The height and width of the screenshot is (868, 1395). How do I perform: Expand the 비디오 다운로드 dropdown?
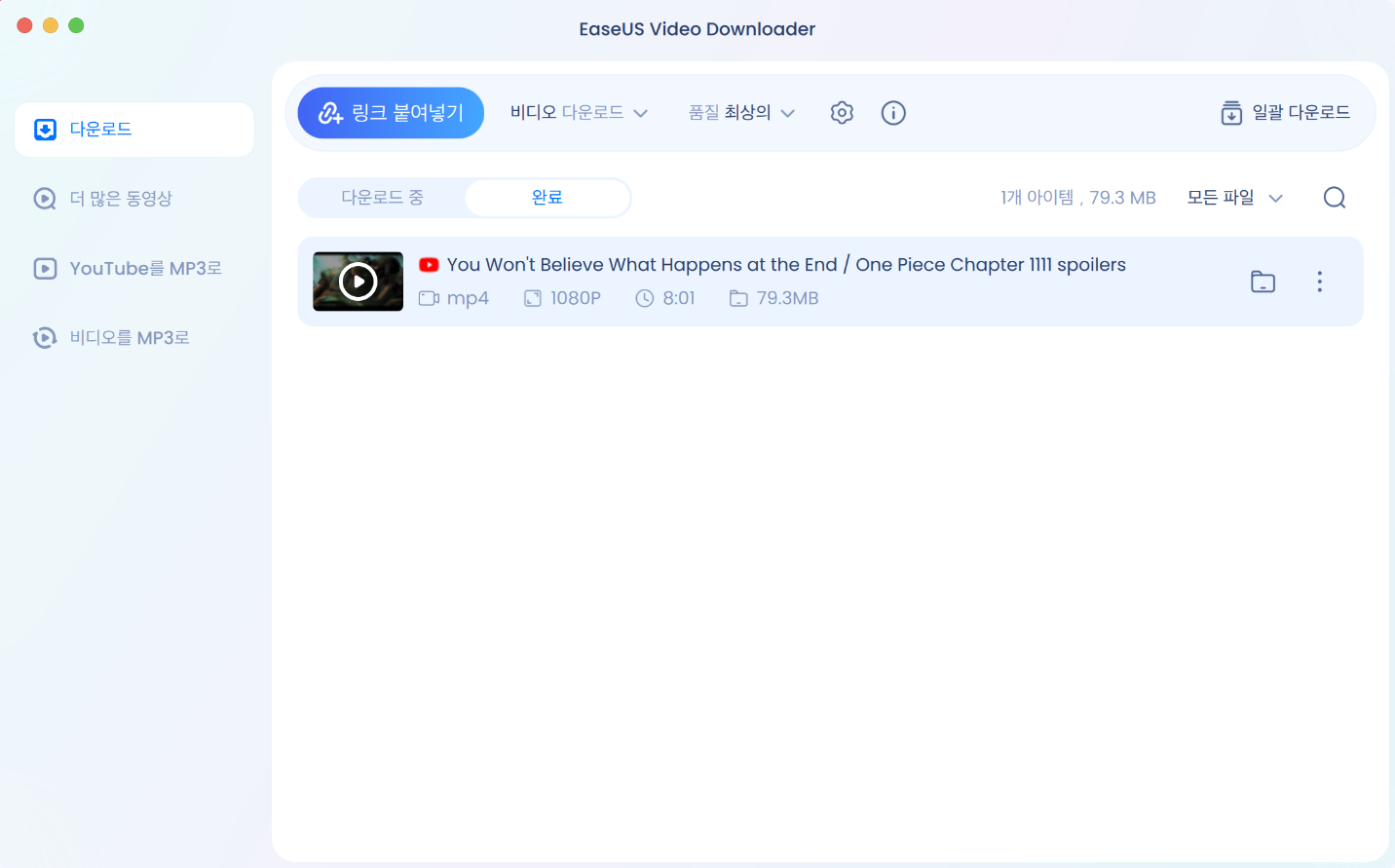coord(579,113)
